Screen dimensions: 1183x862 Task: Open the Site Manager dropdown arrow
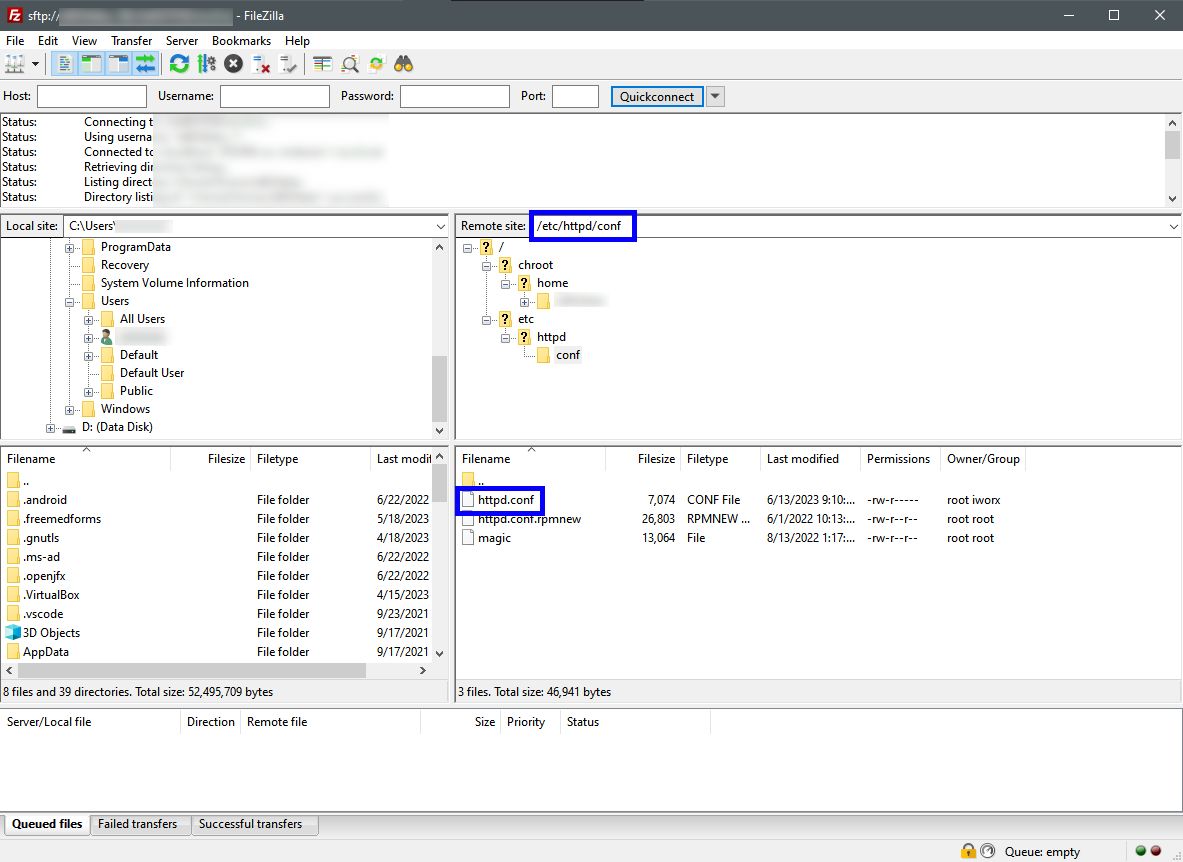pyautogui.click(x=35, y=63)
